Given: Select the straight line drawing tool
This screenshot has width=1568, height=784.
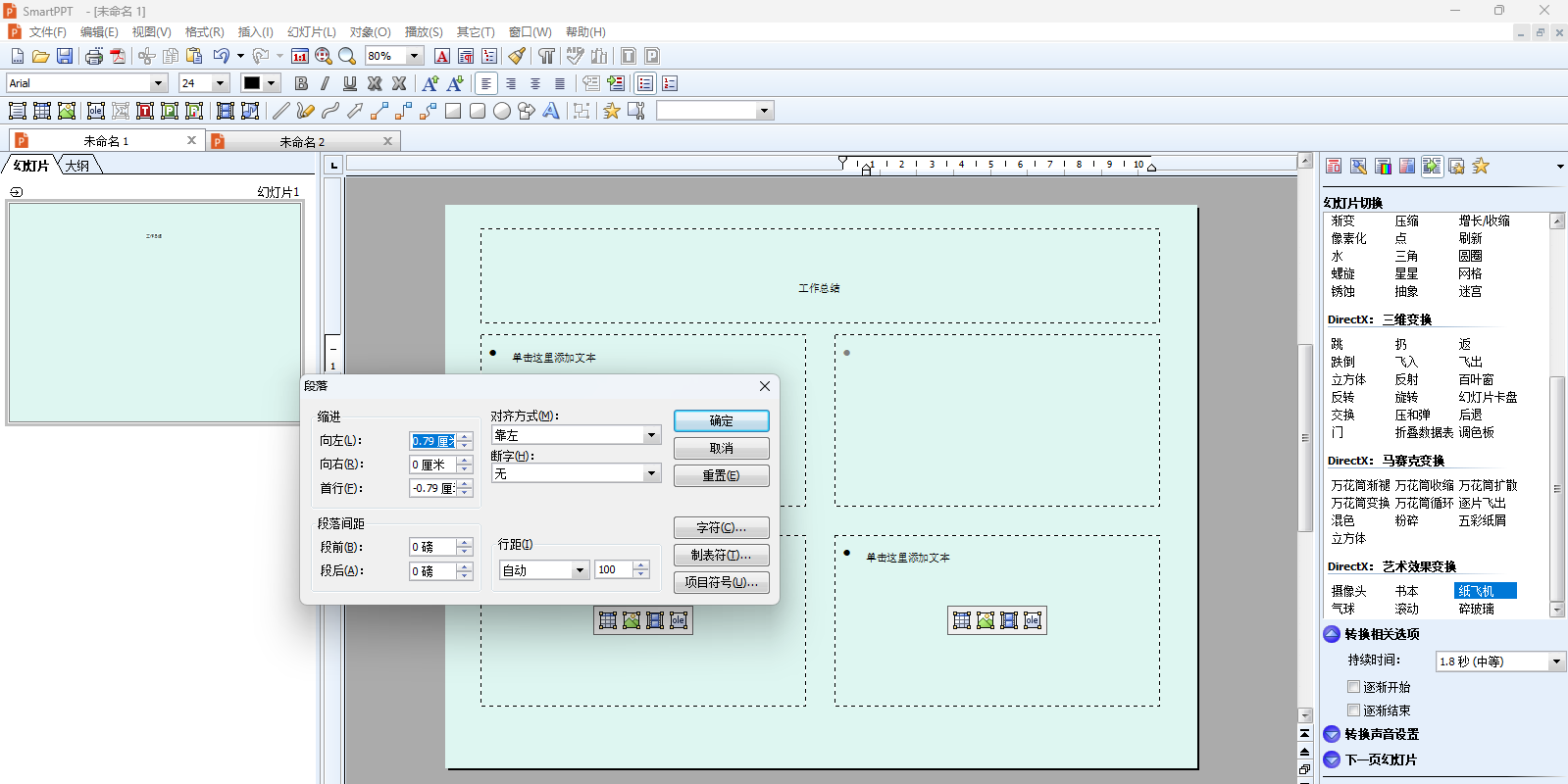Looking at the screenshot, I should coord(280,111).
